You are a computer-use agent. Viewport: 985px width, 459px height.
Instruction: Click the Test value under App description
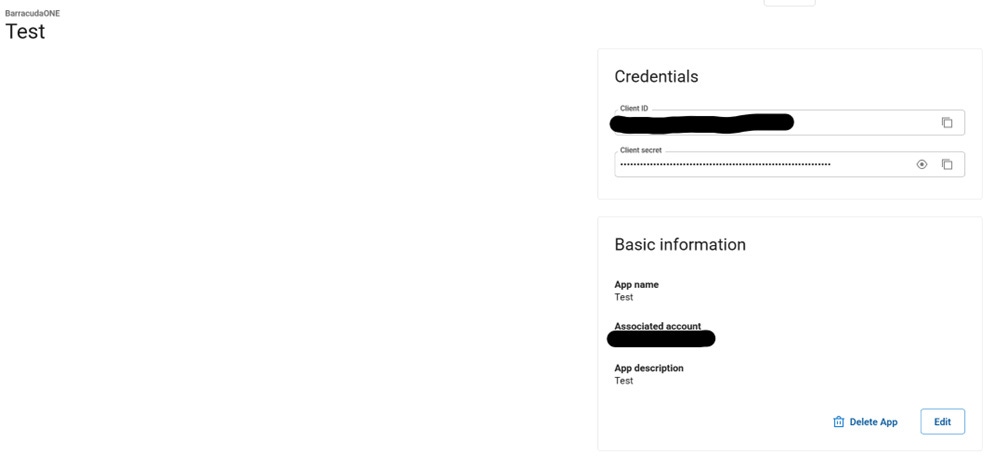624,381
